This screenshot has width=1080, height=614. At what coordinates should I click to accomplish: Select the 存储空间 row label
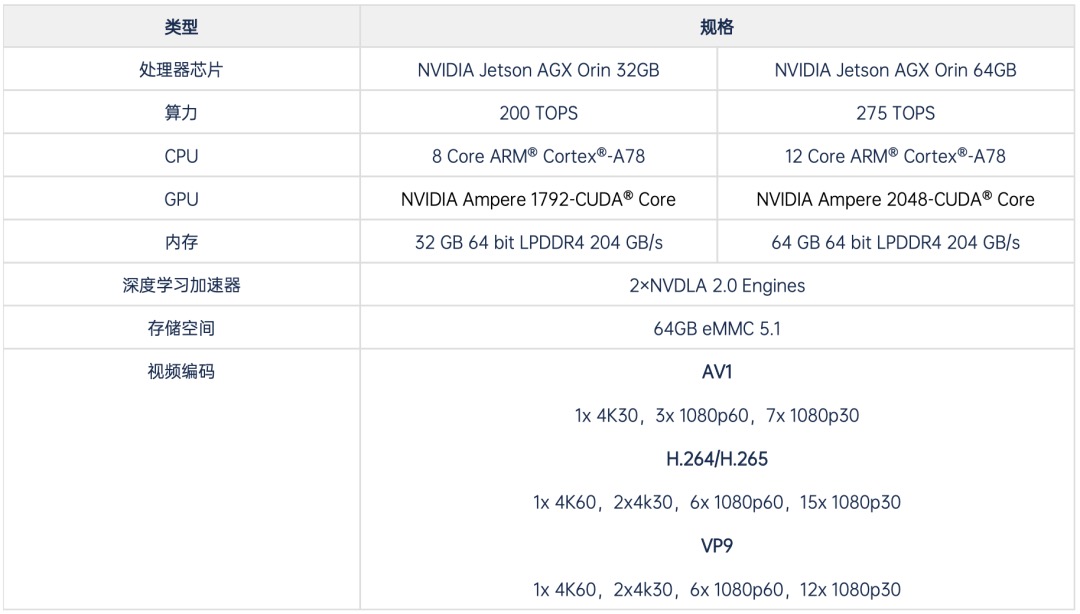click(181, 328)
